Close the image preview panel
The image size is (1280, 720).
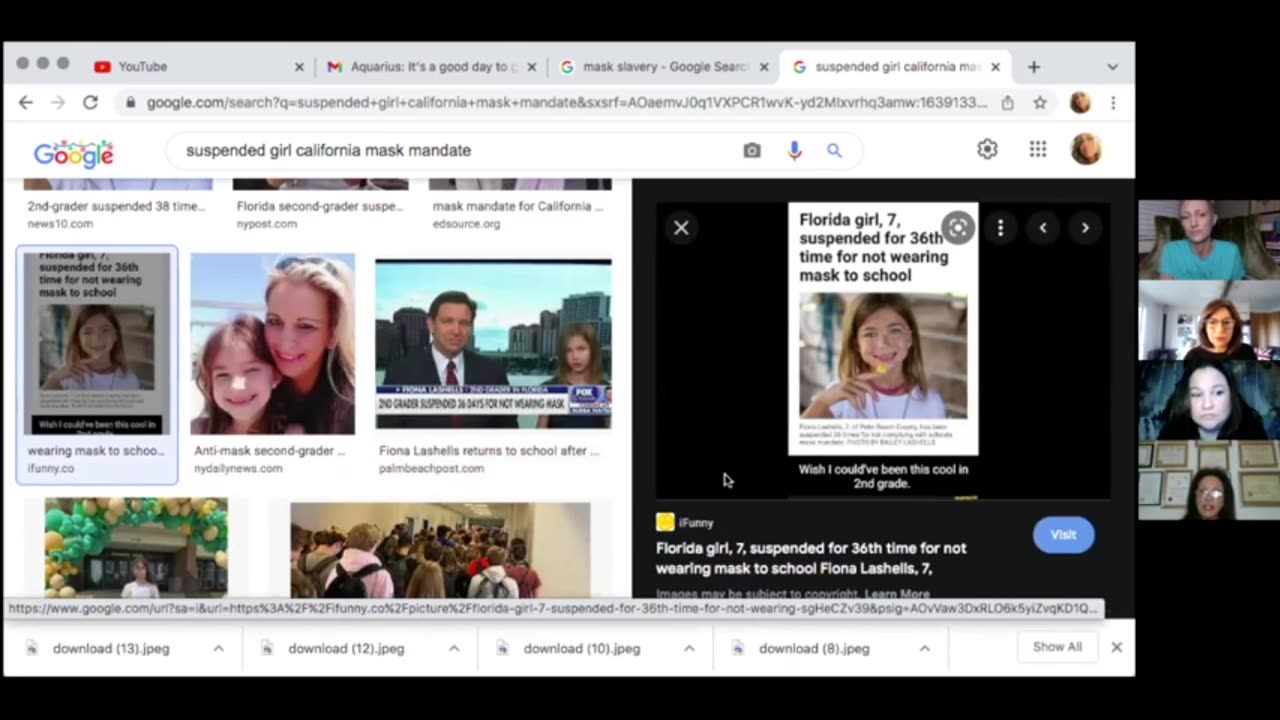(681, 228)
